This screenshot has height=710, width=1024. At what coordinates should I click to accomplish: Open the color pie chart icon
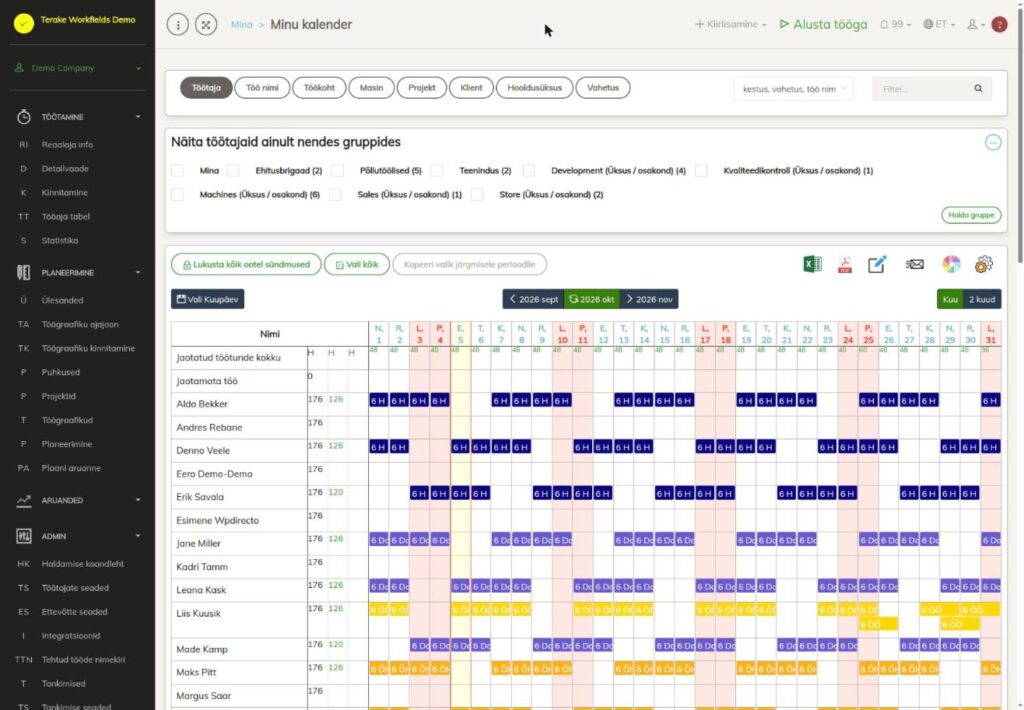952,264
